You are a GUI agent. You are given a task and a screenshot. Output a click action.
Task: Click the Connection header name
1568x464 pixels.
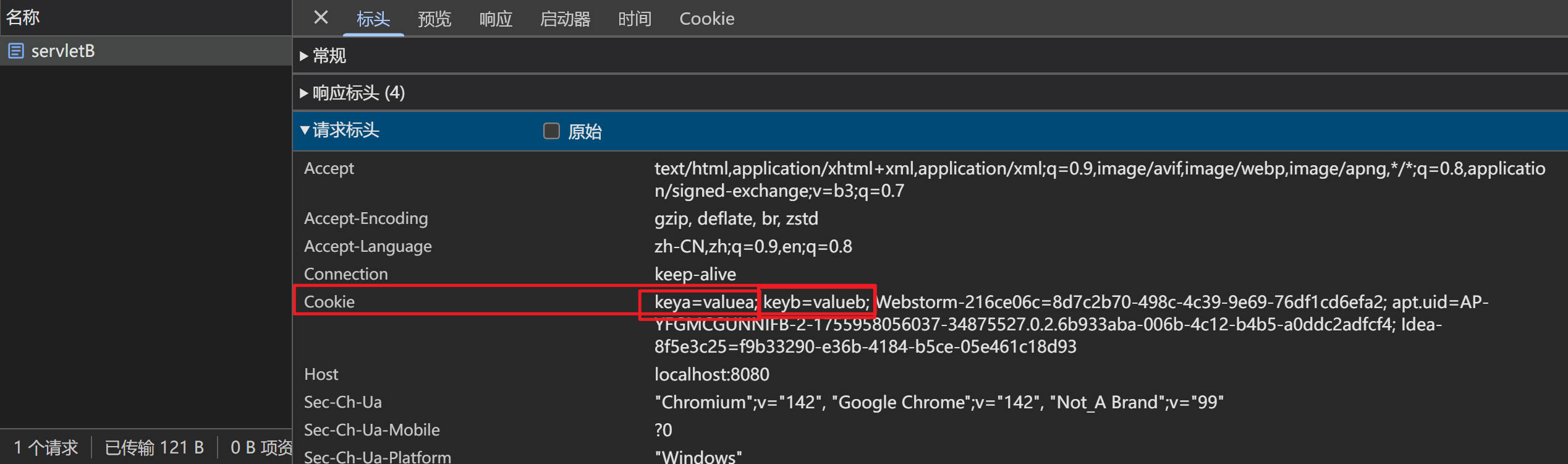click(x=346, y=274)
